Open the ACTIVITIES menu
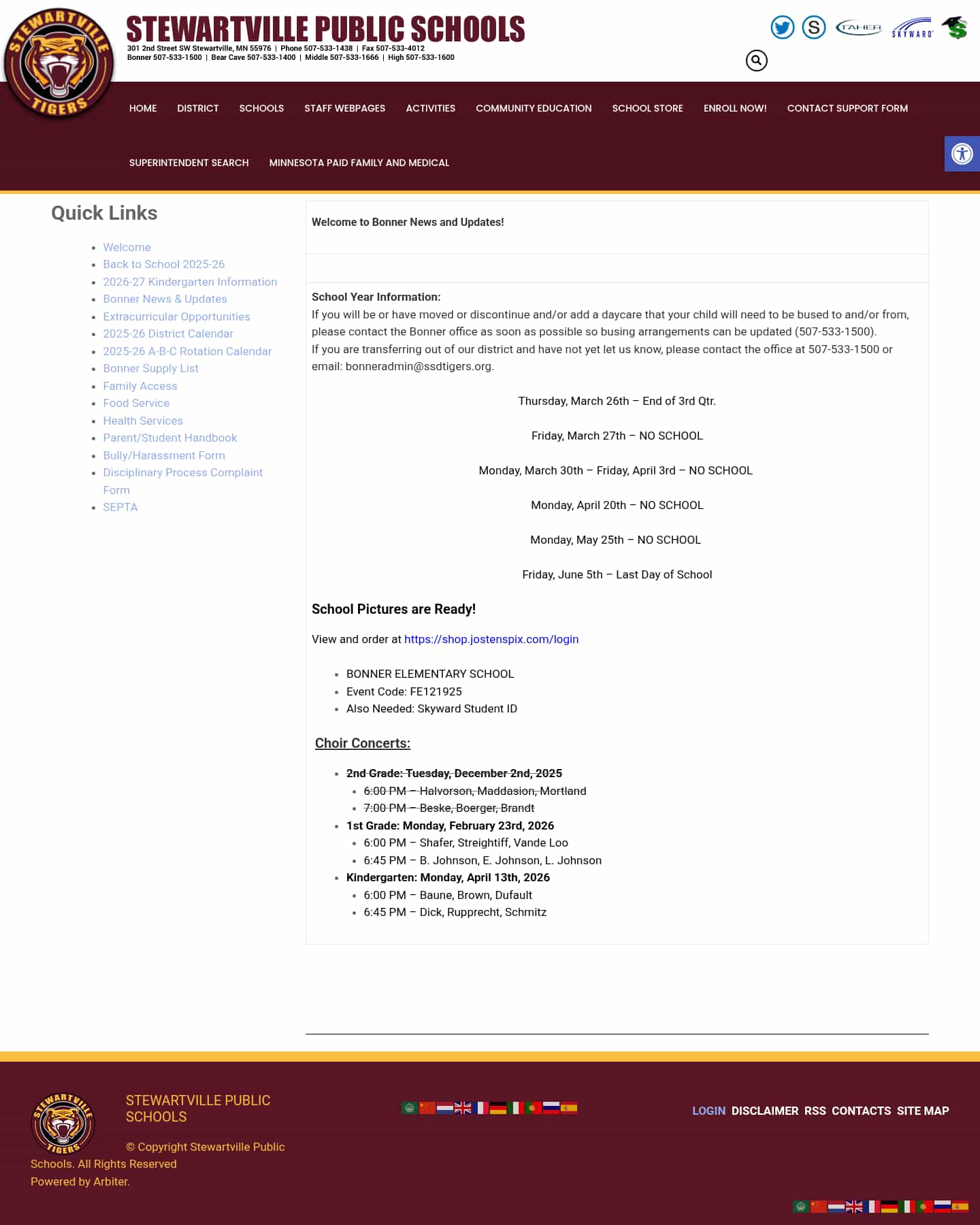Viewport: 980px width, 1225px height. (x=431, y=108)
